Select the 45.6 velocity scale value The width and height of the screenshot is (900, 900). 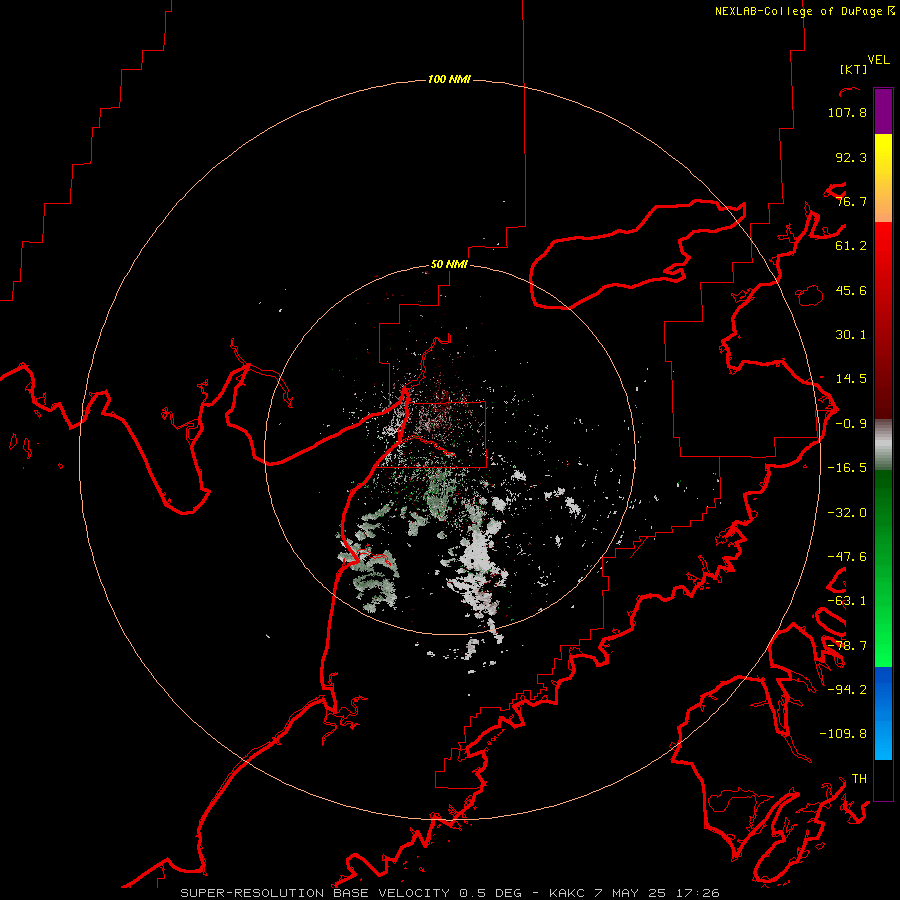pyautogui.click(x=851, y=290)
